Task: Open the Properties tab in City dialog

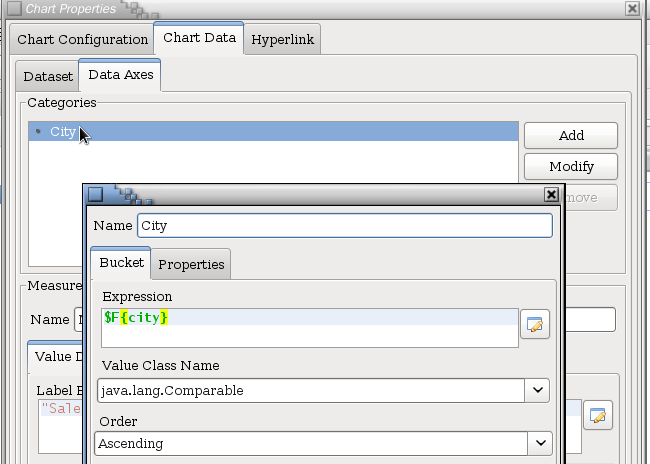Action: 191,264
